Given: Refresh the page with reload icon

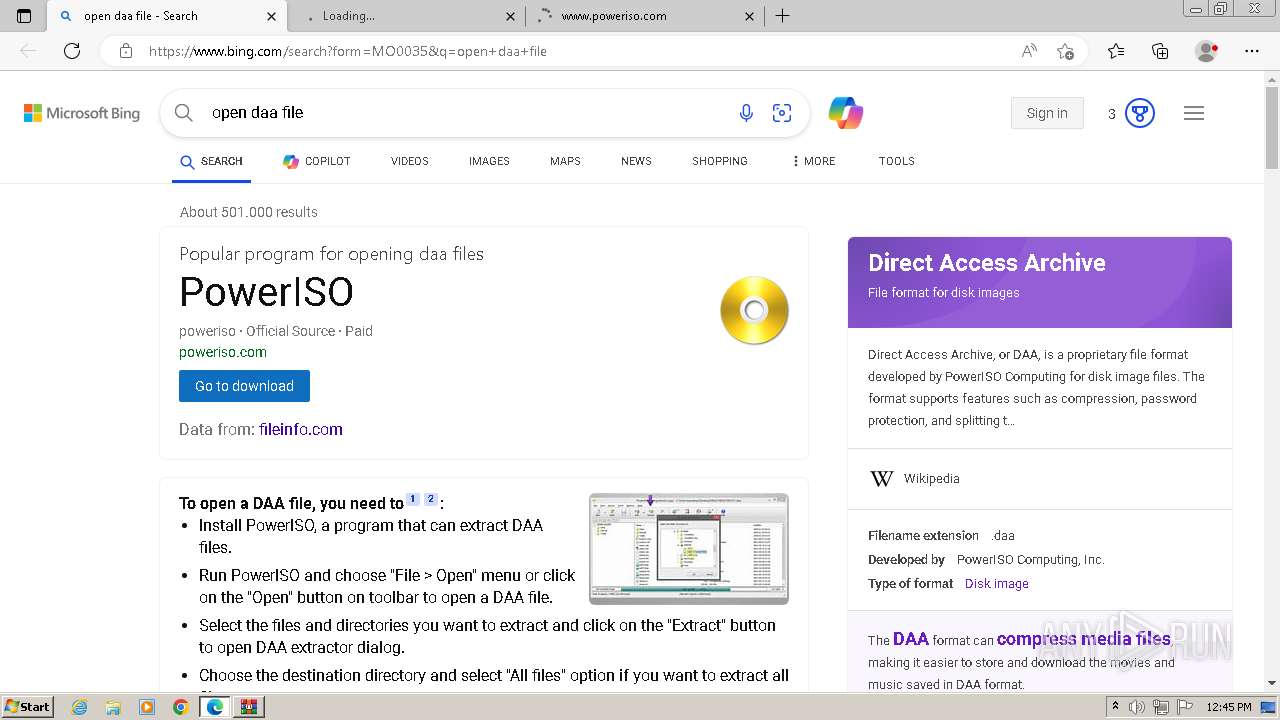Looking at the screenshot, I should tap(72, 51).
